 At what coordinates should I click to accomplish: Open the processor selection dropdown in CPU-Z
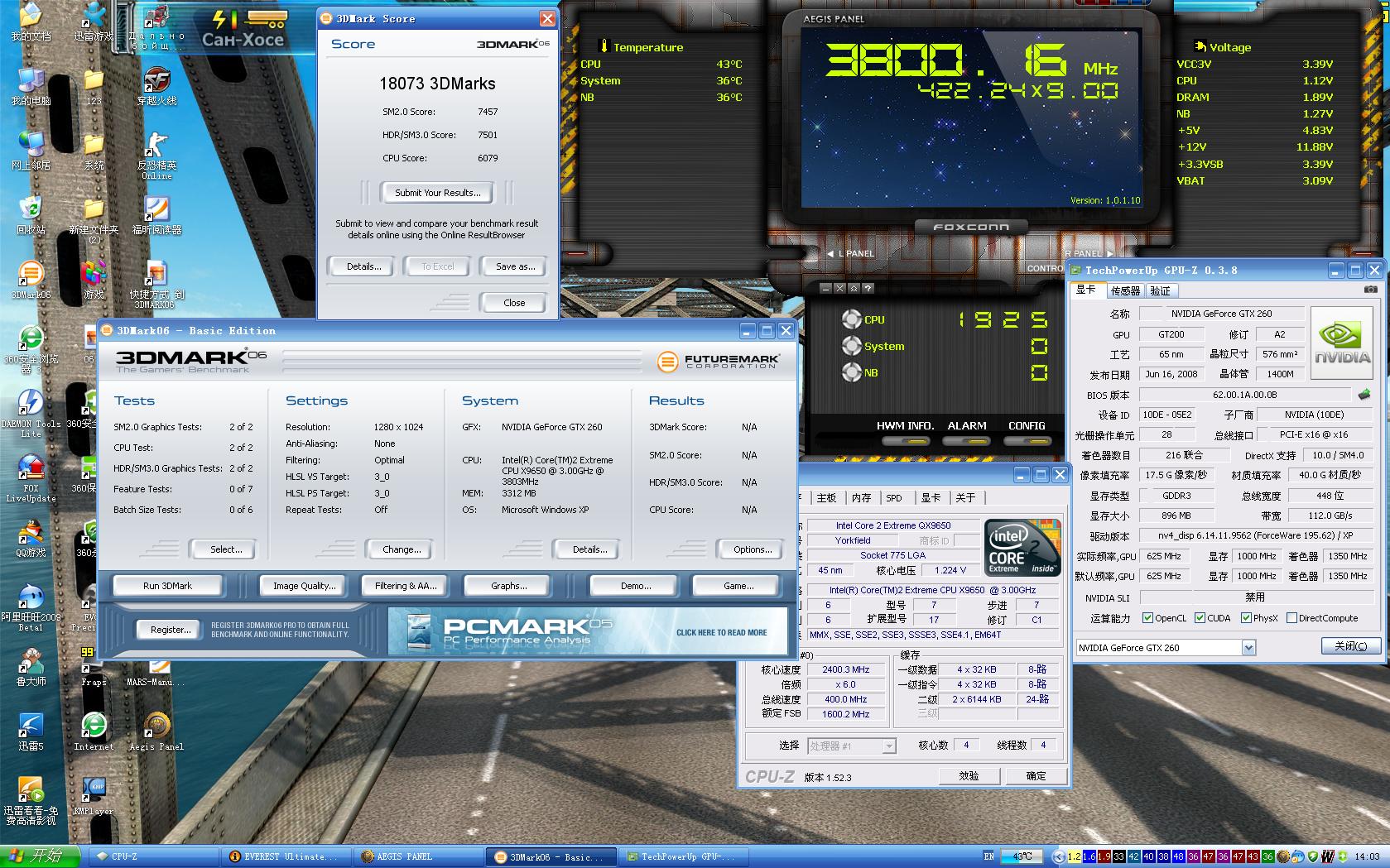[888, 746]
